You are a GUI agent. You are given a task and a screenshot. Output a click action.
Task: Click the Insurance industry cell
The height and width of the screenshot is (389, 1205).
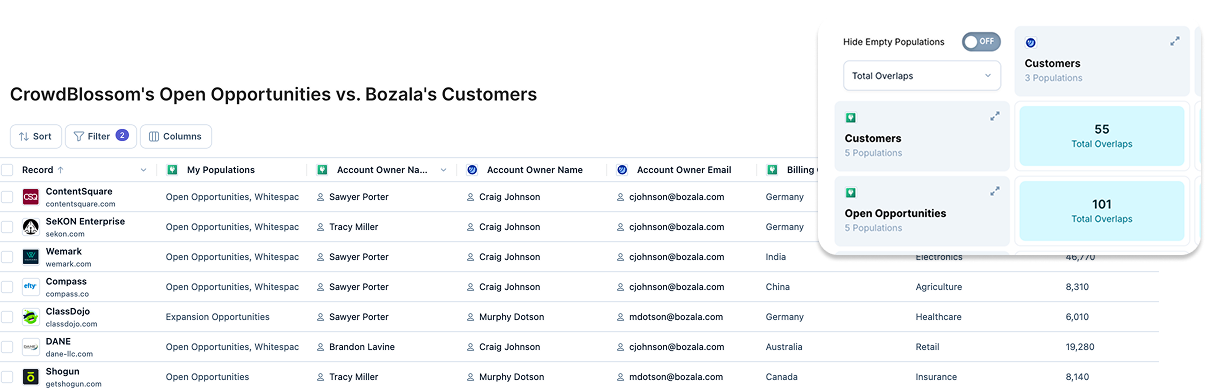pos(936,377)
